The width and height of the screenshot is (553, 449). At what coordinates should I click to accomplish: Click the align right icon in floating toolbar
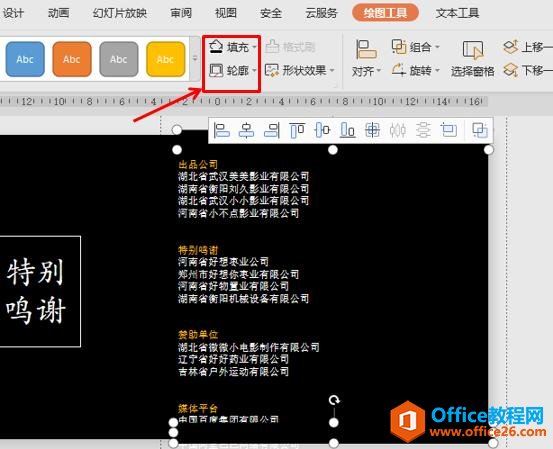click(x=272, y=130)
